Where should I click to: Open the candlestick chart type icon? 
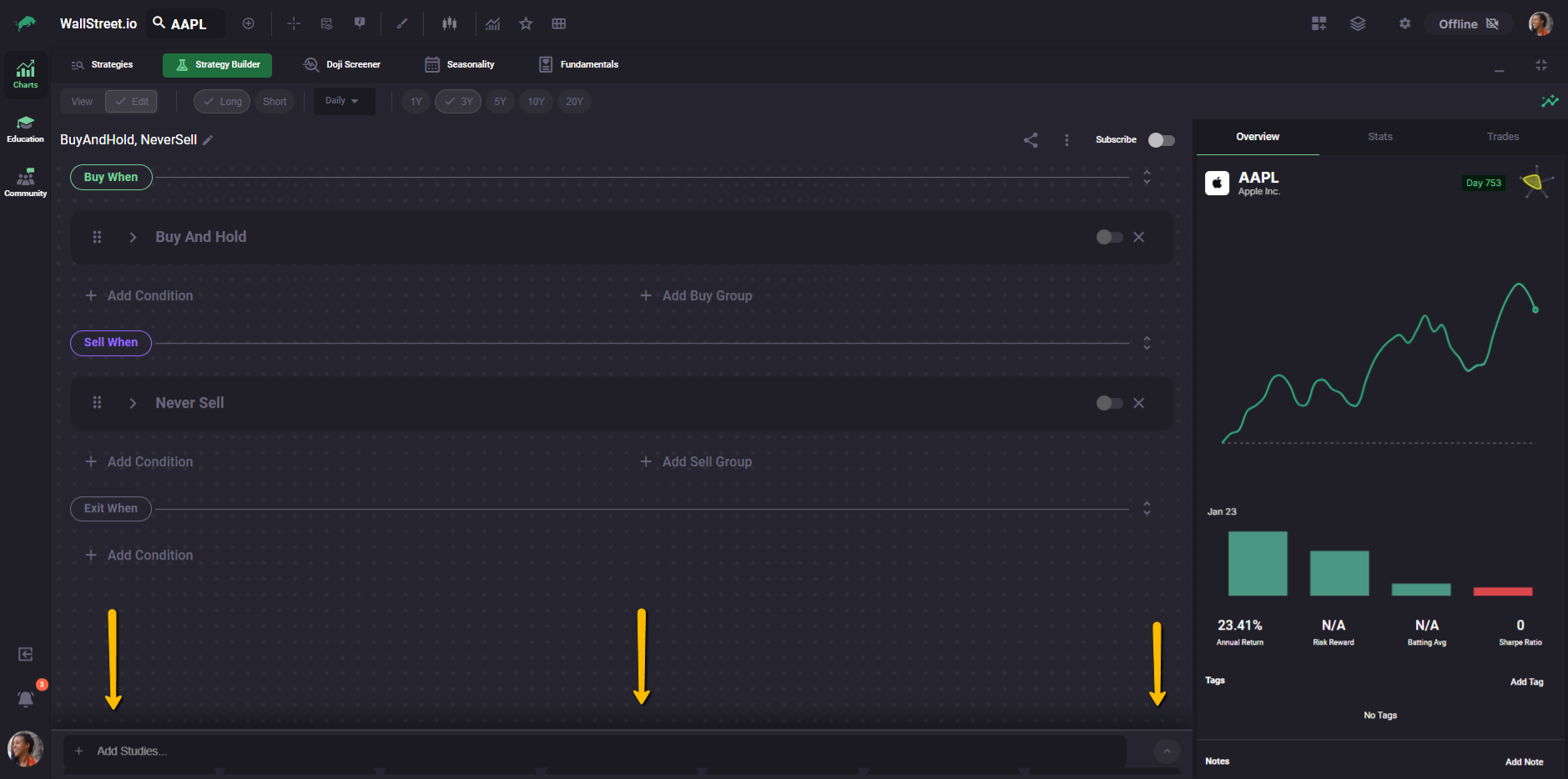(450, 23)
